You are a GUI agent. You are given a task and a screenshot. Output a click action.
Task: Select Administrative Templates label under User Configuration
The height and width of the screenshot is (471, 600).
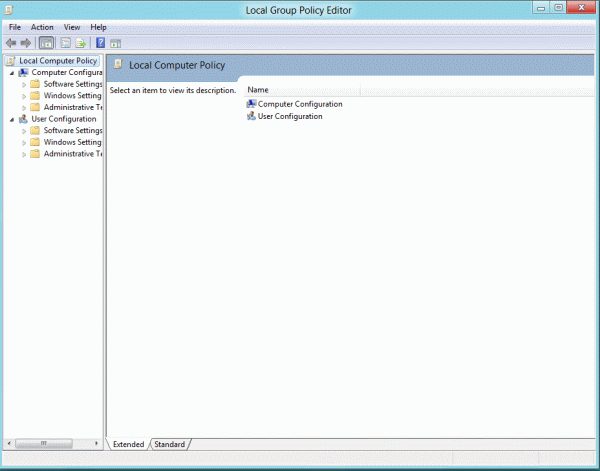(x=73, y=154)
